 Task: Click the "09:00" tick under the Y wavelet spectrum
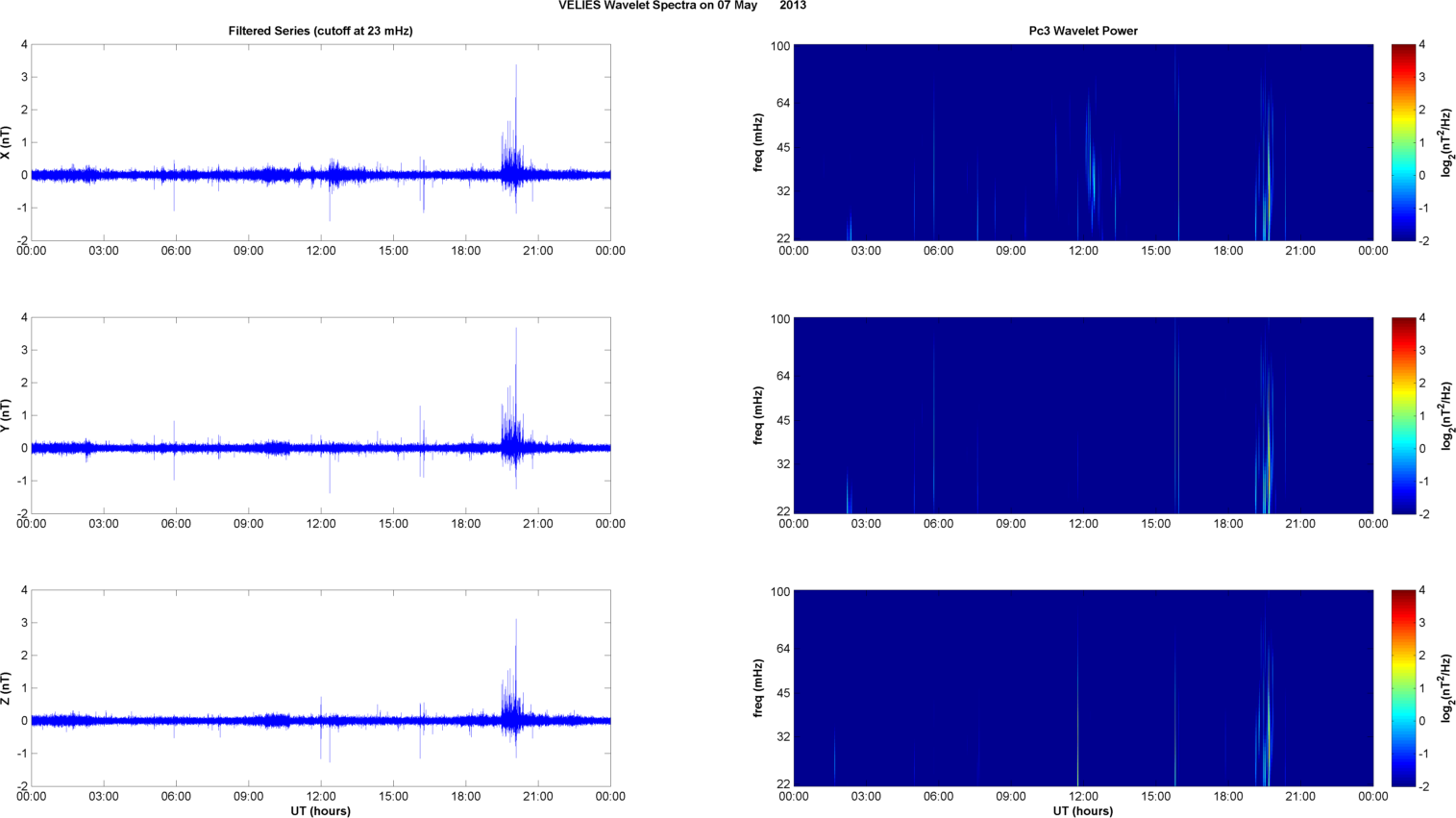1011,524
